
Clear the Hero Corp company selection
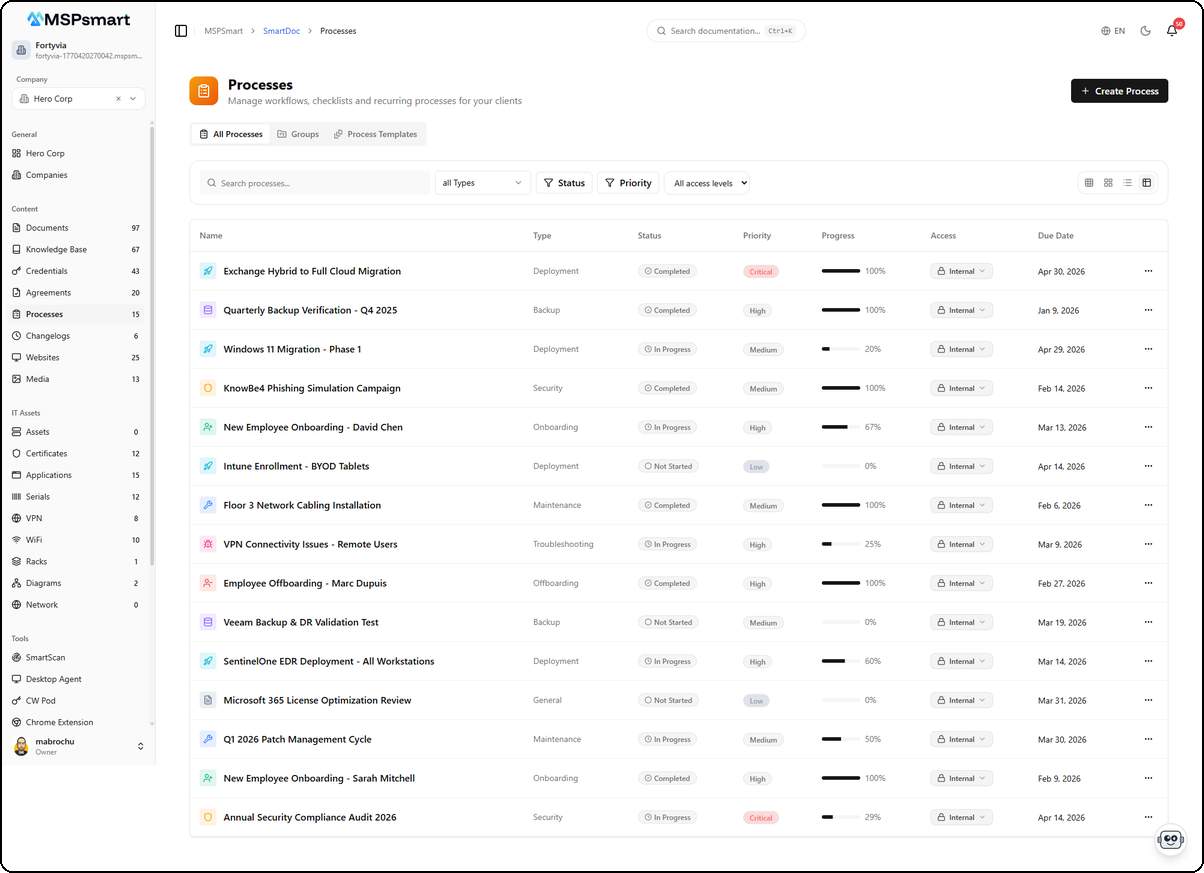tap(117, 98)
